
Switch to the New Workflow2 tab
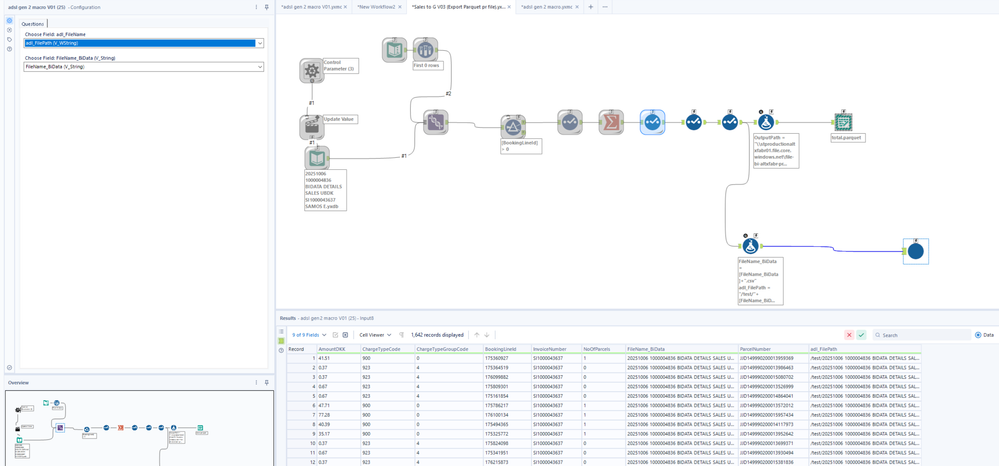click(x=376, y=6)
